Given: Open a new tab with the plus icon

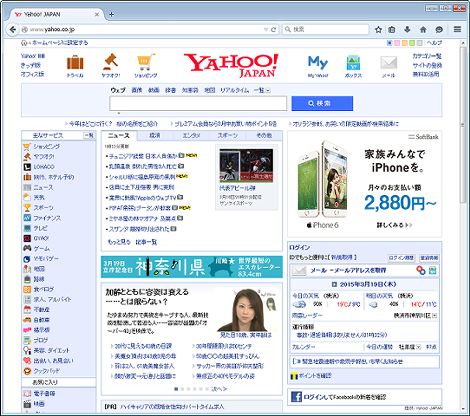Looking at the screenshot, I should tap(112, 14).
